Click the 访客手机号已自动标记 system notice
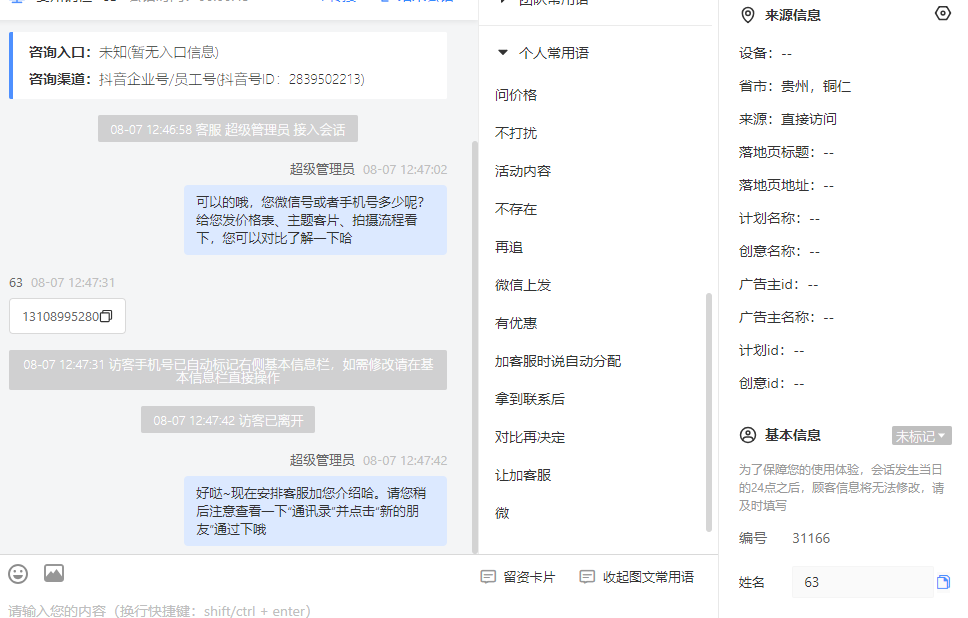 [x=228, y=370]
